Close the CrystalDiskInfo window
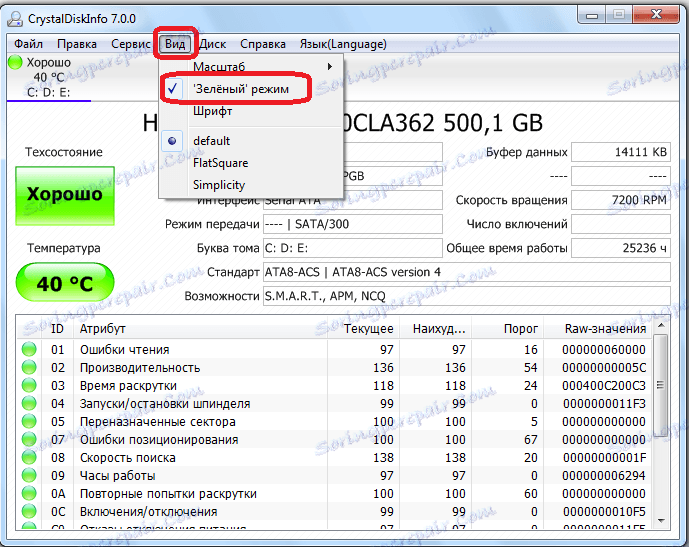 [x=656, y=15]
